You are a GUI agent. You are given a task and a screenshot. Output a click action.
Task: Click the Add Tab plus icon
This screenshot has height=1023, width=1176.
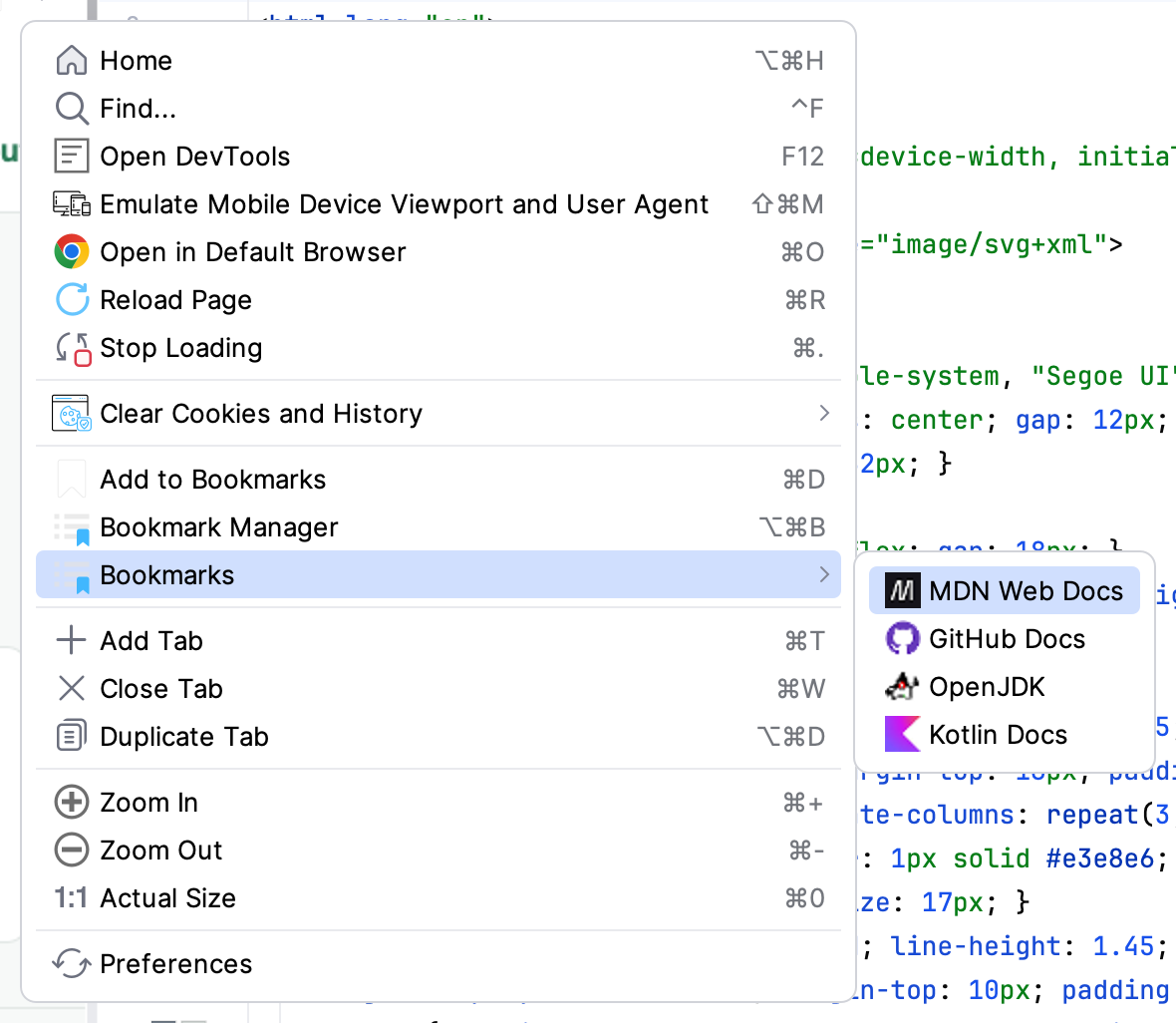point(71,641)
